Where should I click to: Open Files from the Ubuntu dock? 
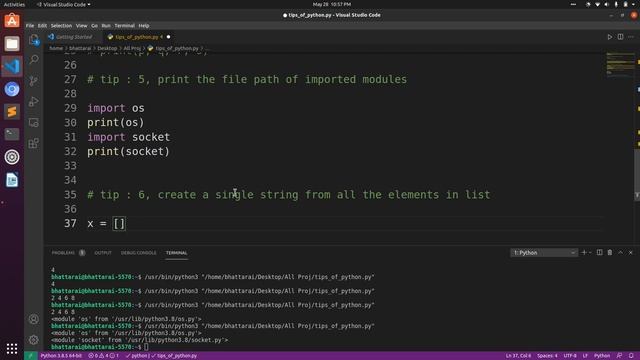(x=12, y=43)
